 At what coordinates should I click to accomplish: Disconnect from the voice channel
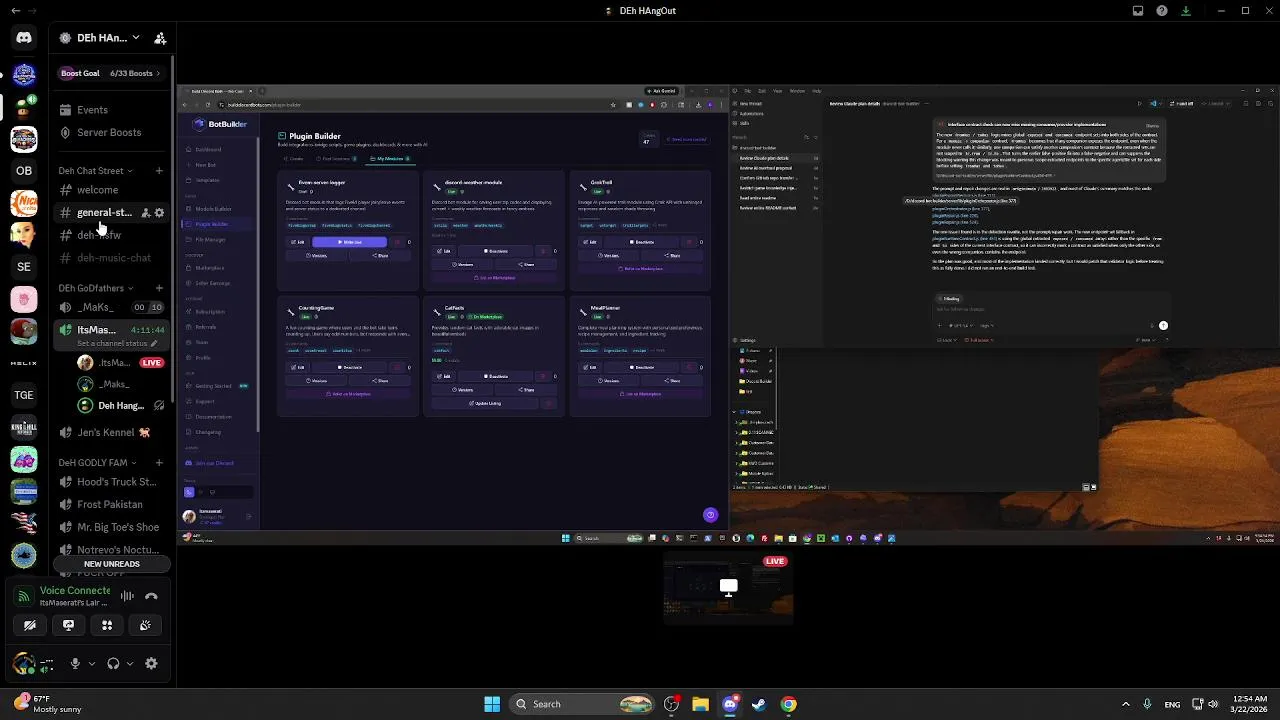151,596
